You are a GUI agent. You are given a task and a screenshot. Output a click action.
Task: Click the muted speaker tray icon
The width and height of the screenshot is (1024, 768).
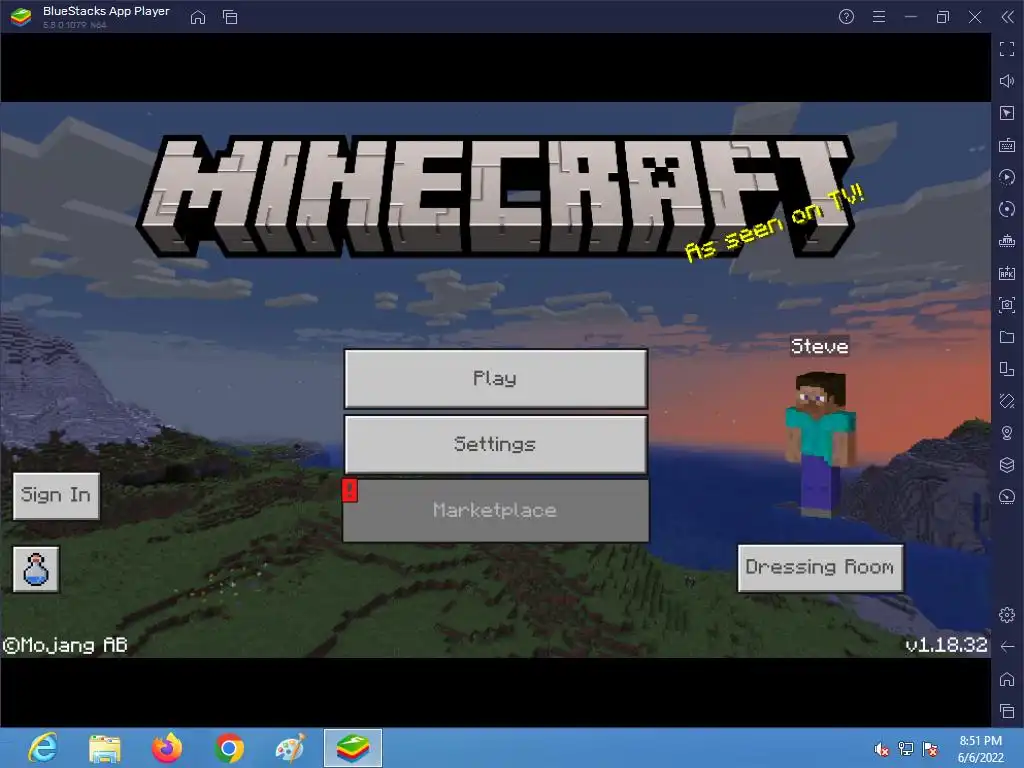(881, 749)
